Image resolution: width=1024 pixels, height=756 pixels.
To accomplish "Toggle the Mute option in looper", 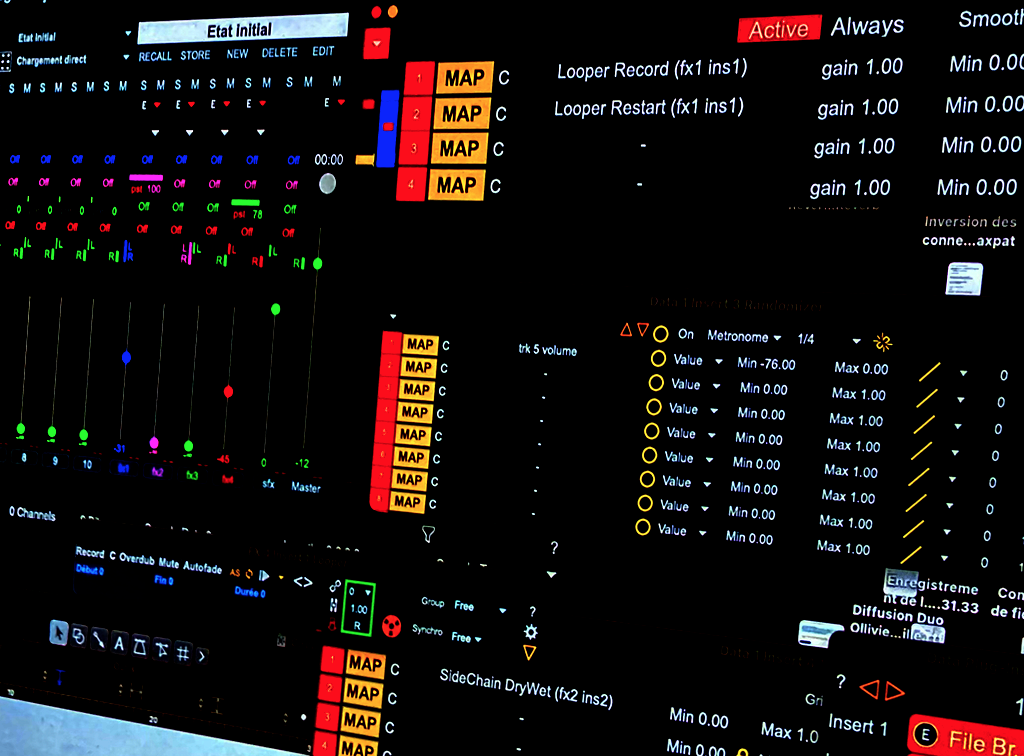I will [x=168, y=565].
